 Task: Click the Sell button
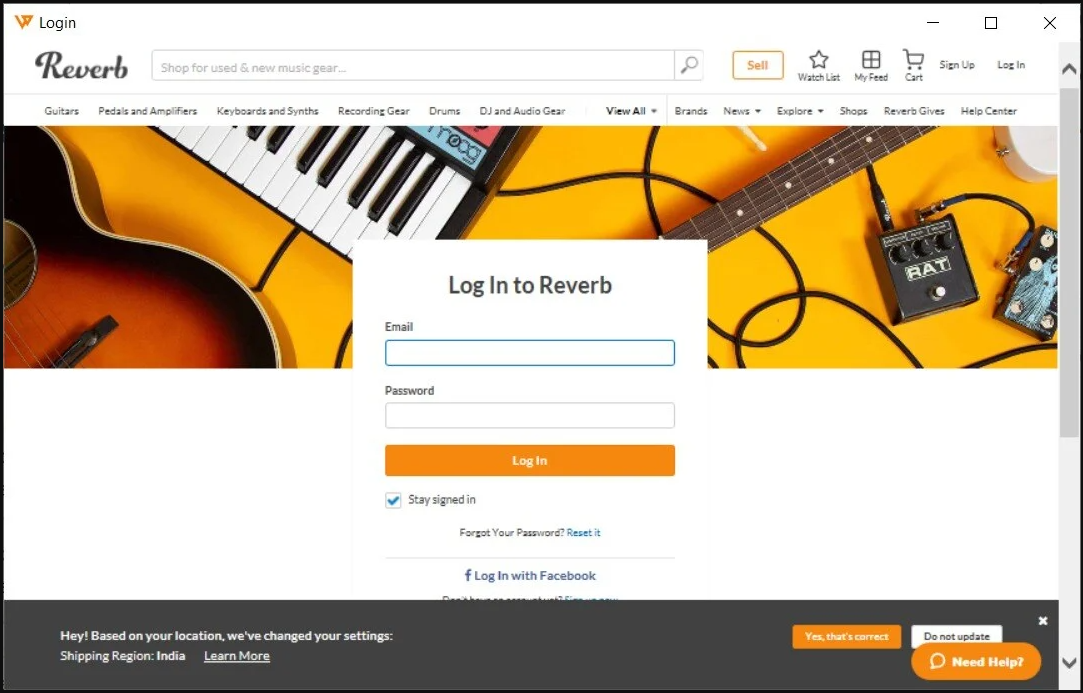(758, 65)
